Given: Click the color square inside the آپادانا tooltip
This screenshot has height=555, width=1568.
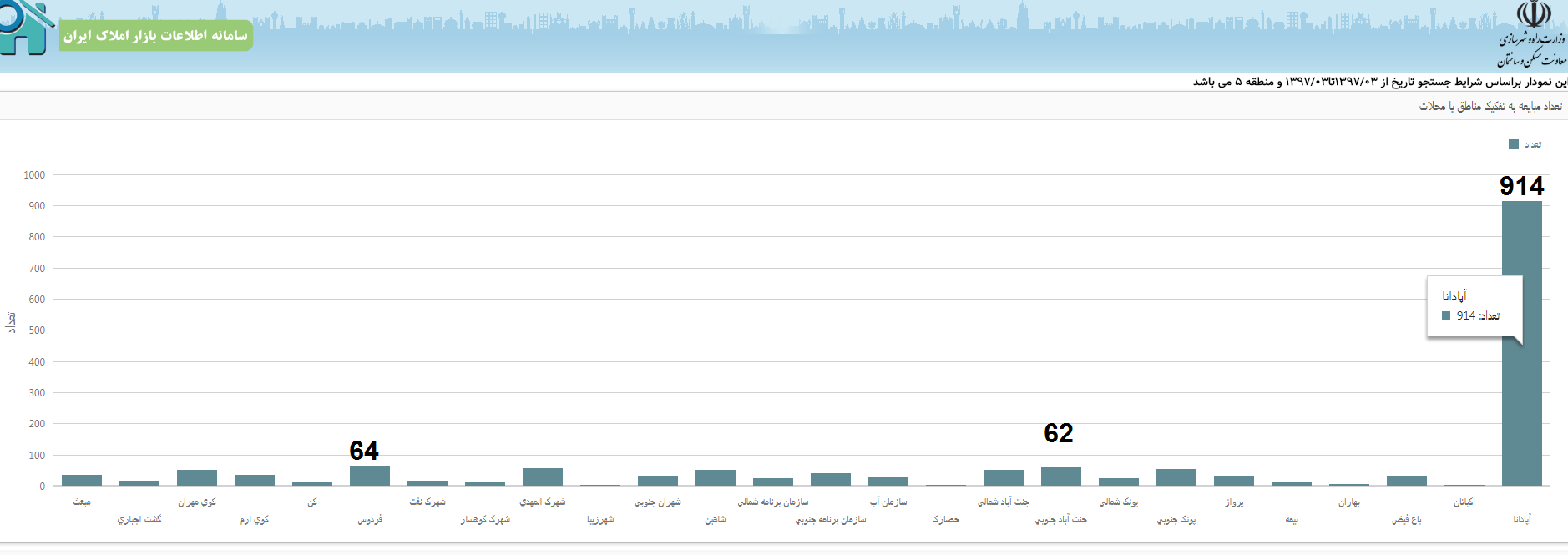Looking at the screenshot, I should pos(1446,315).
